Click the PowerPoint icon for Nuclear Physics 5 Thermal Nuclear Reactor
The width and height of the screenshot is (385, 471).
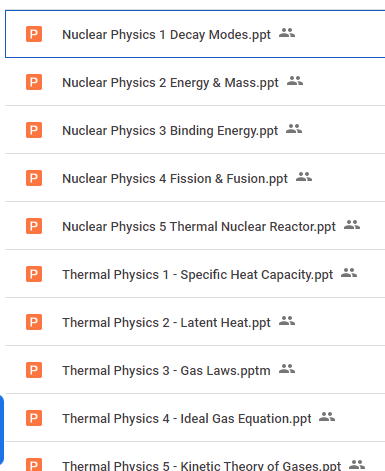(34, 226)
